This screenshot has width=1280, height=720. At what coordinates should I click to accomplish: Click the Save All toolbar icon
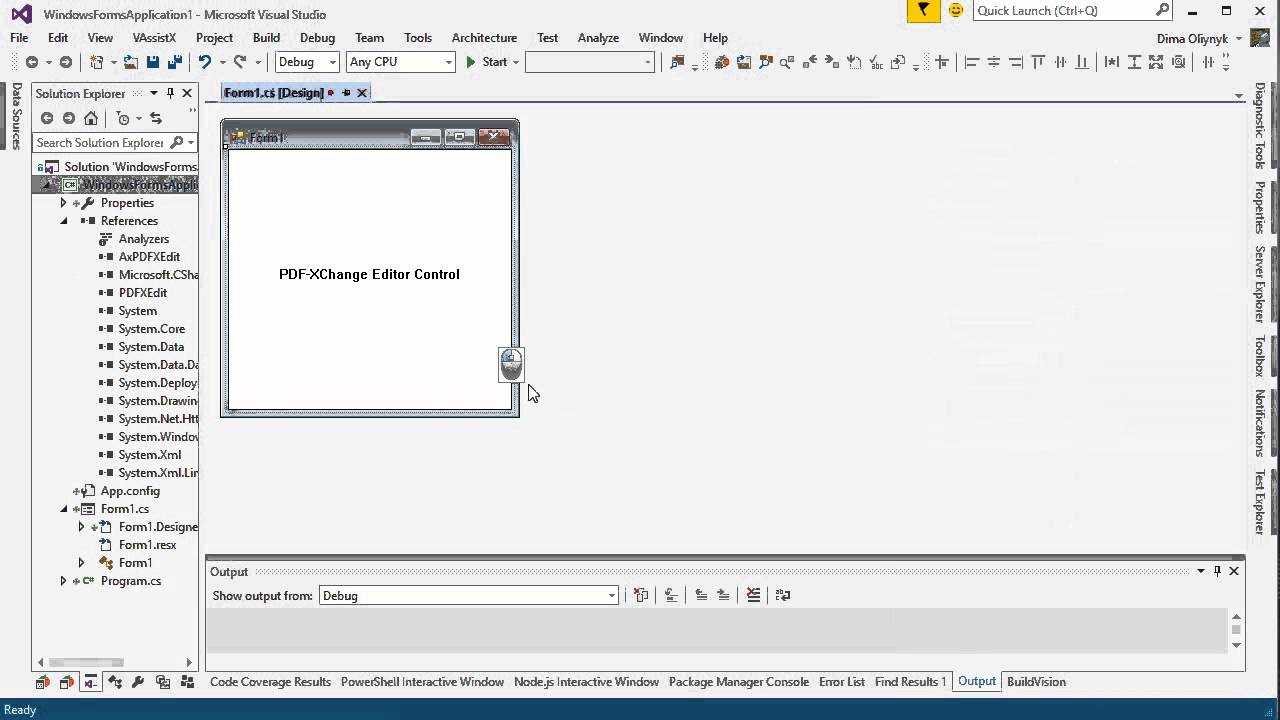pos(175,62)
